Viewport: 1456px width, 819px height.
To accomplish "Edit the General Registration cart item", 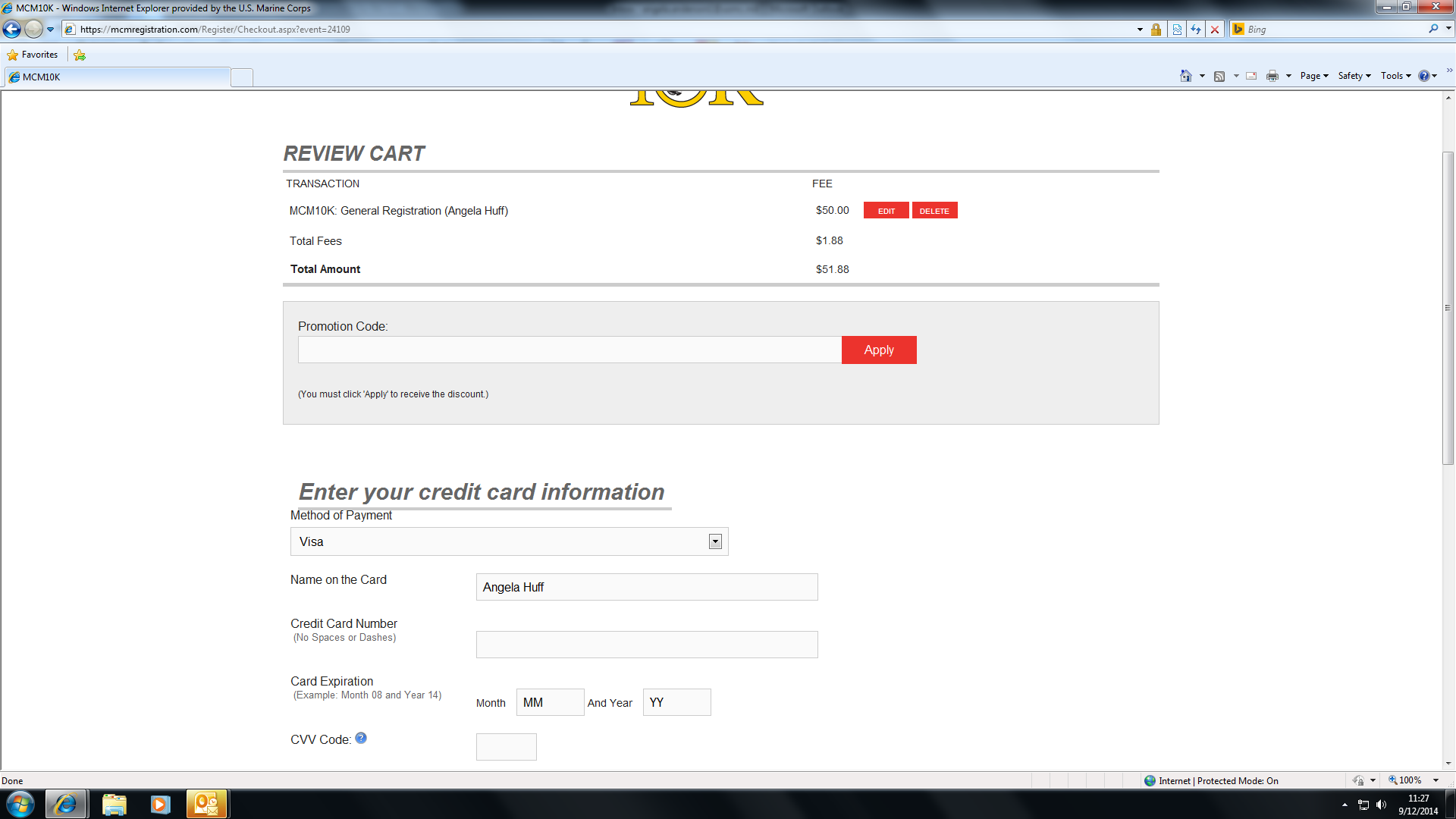I will click(x=886, y=211).
